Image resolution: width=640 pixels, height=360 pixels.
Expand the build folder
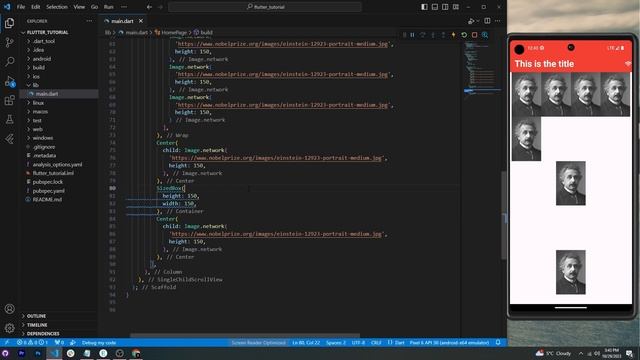[39, 68]
